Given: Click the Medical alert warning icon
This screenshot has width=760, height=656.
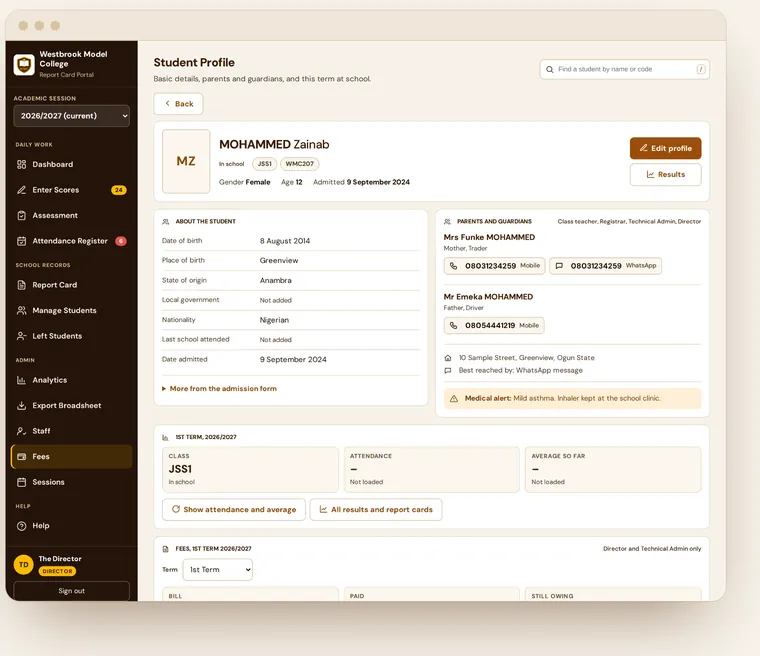Looking at the screenshot, I should [454, 399].
